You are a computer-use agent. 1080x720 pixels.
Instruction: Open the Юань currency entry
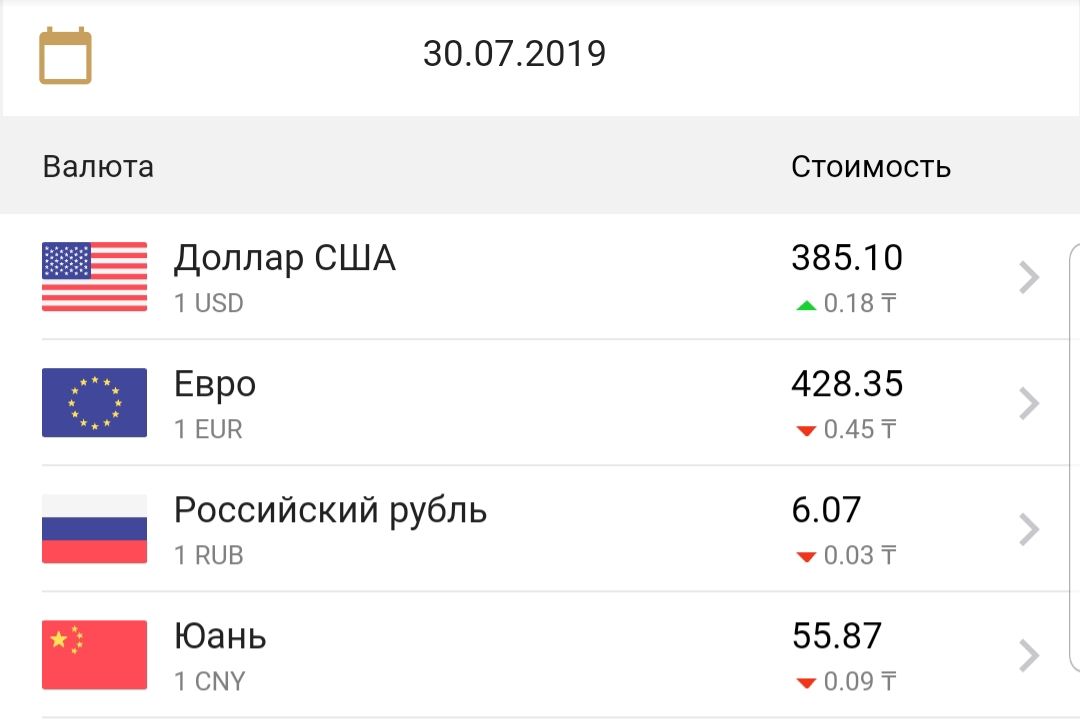coord(220,637)
